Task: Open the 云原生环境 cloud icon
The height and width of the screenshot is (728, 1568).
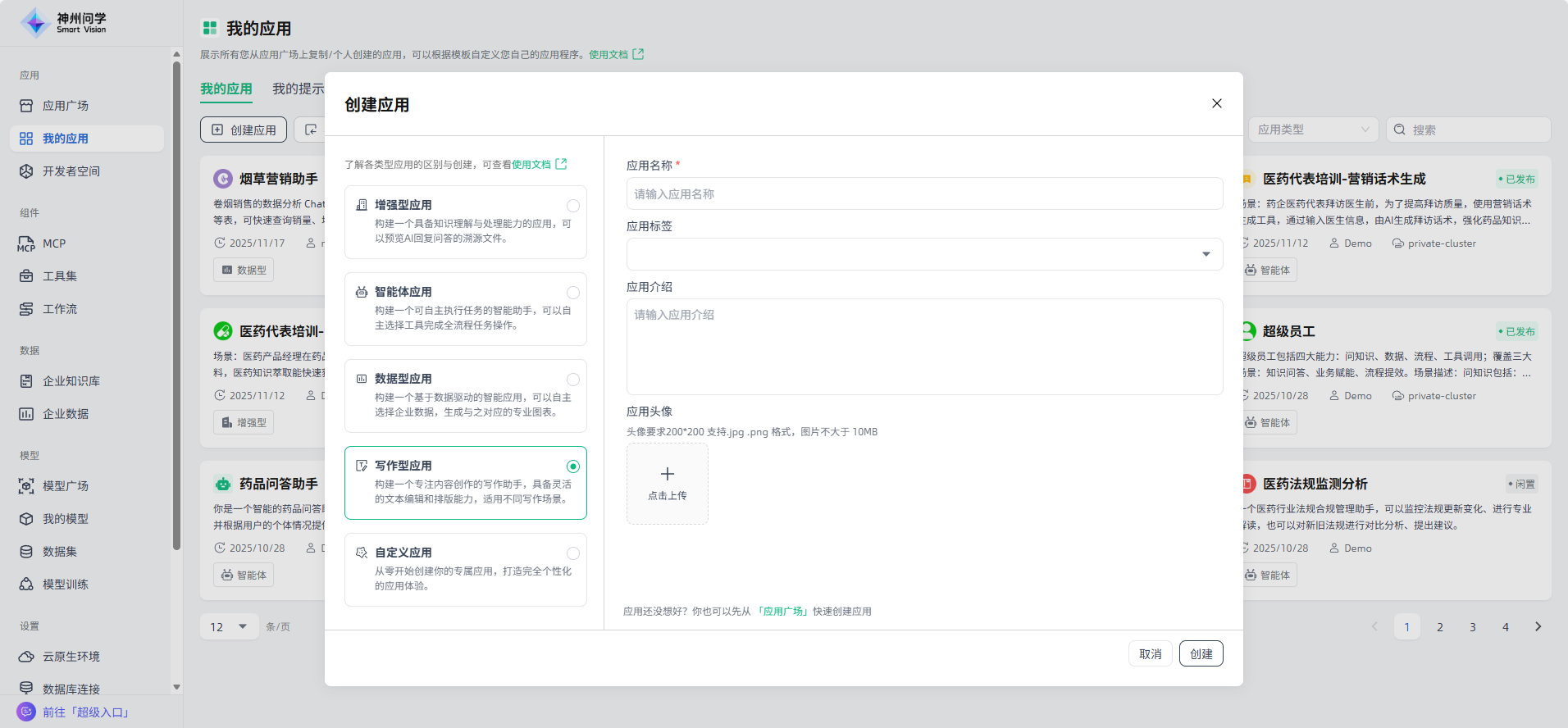Action: point(26,657)
